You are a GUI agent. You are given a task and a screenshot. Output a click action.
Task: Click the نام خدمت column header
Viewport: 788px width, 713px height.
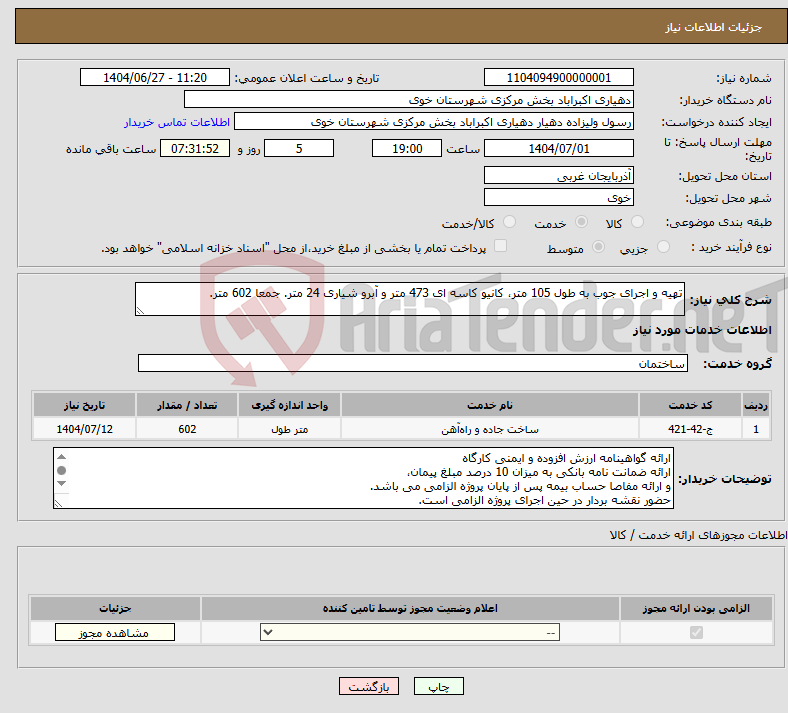490,405
